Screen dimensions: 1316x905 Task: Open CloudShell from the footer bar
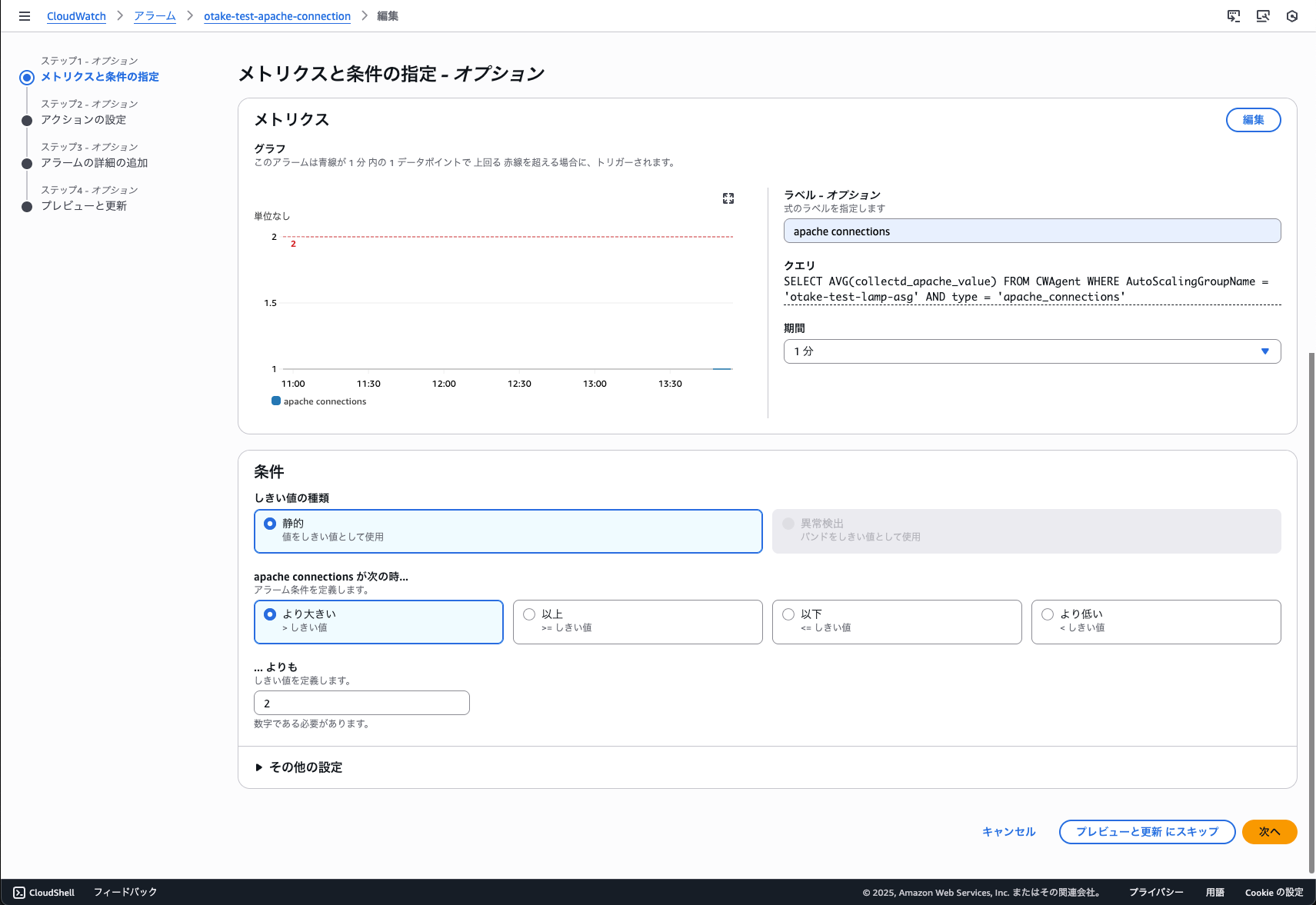point(45,892)
